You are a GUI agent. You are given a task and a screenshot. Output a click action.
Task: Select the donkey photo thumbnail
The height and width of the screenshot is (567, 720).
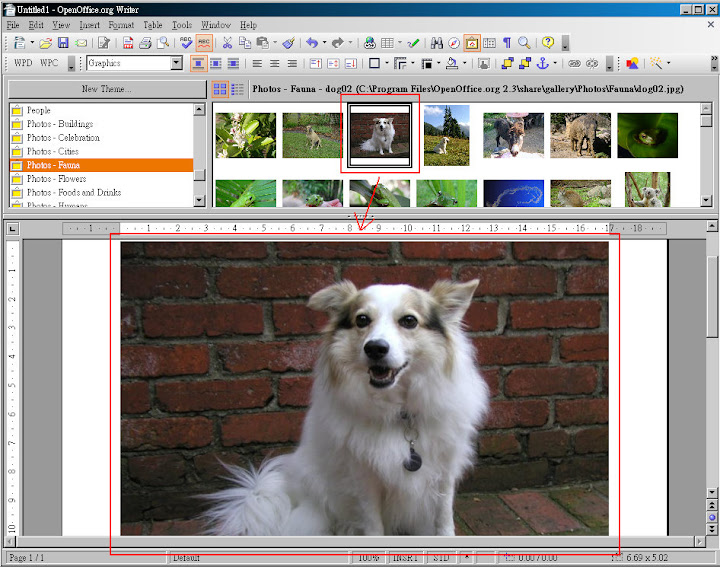[513, 135]
